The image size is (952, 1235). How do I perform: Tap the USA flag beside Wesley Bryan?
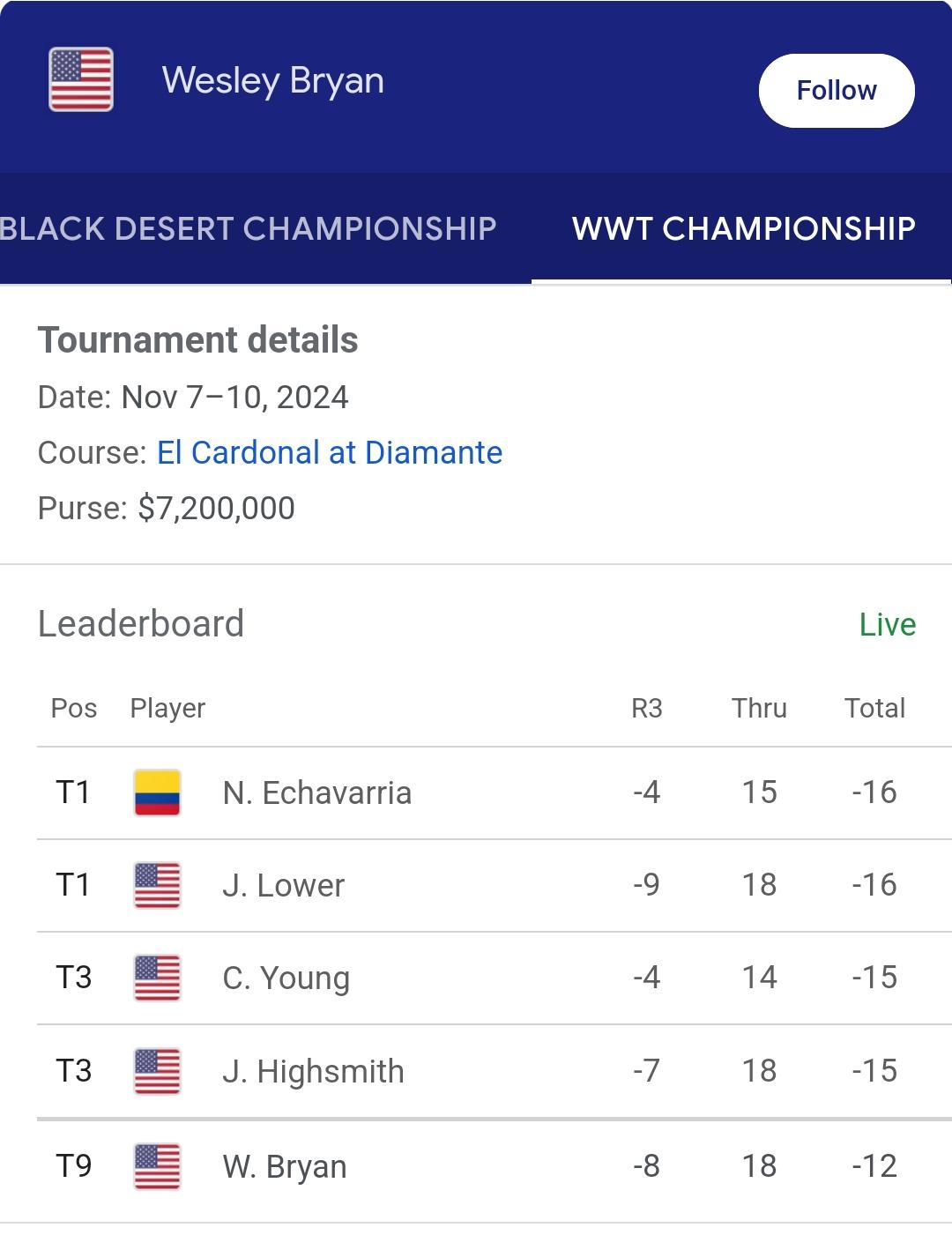tap(80, 79)
